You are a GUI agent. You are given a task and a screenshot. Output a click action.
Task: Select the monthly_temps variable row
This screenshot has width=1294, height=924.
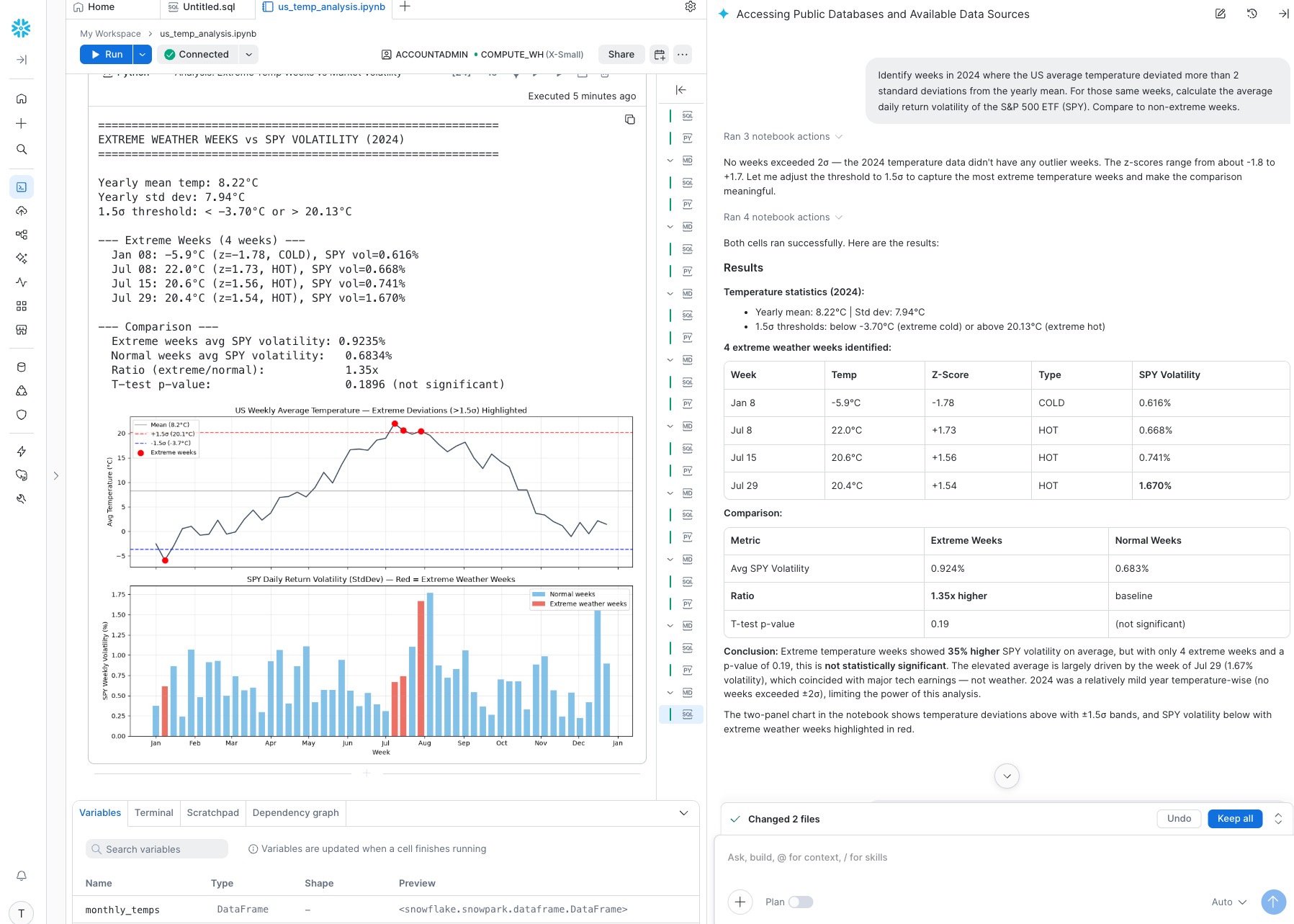point(386,910)
